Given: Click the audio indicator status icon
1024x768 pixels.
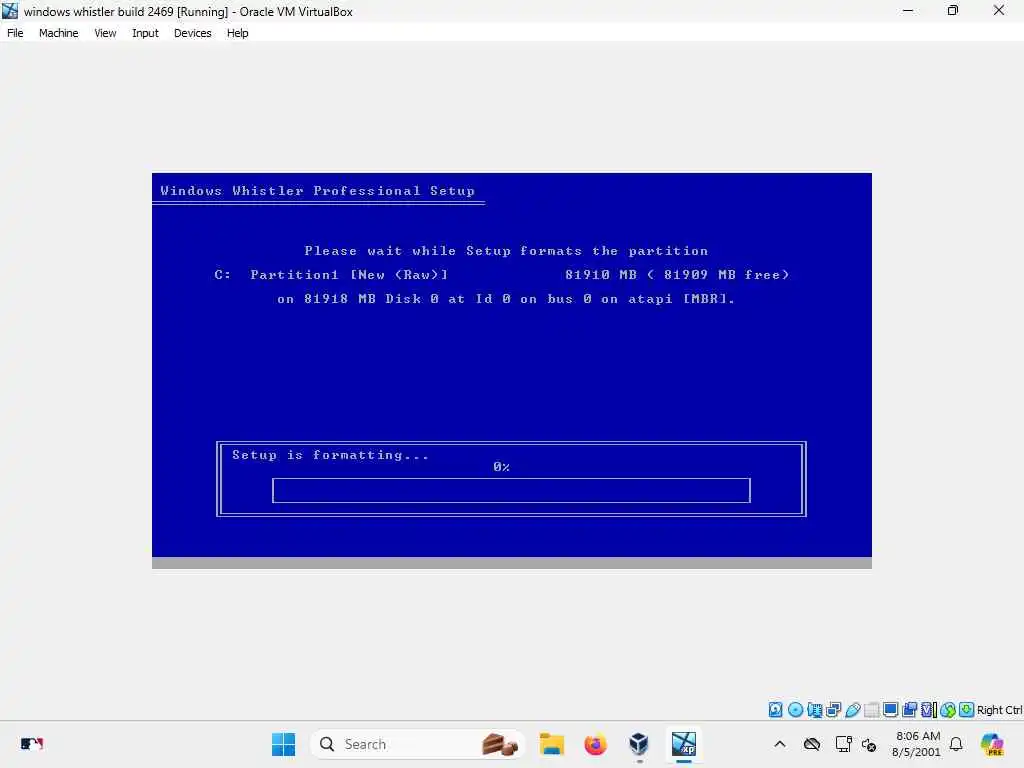Looking at the screenshot, I should point(814,710).
